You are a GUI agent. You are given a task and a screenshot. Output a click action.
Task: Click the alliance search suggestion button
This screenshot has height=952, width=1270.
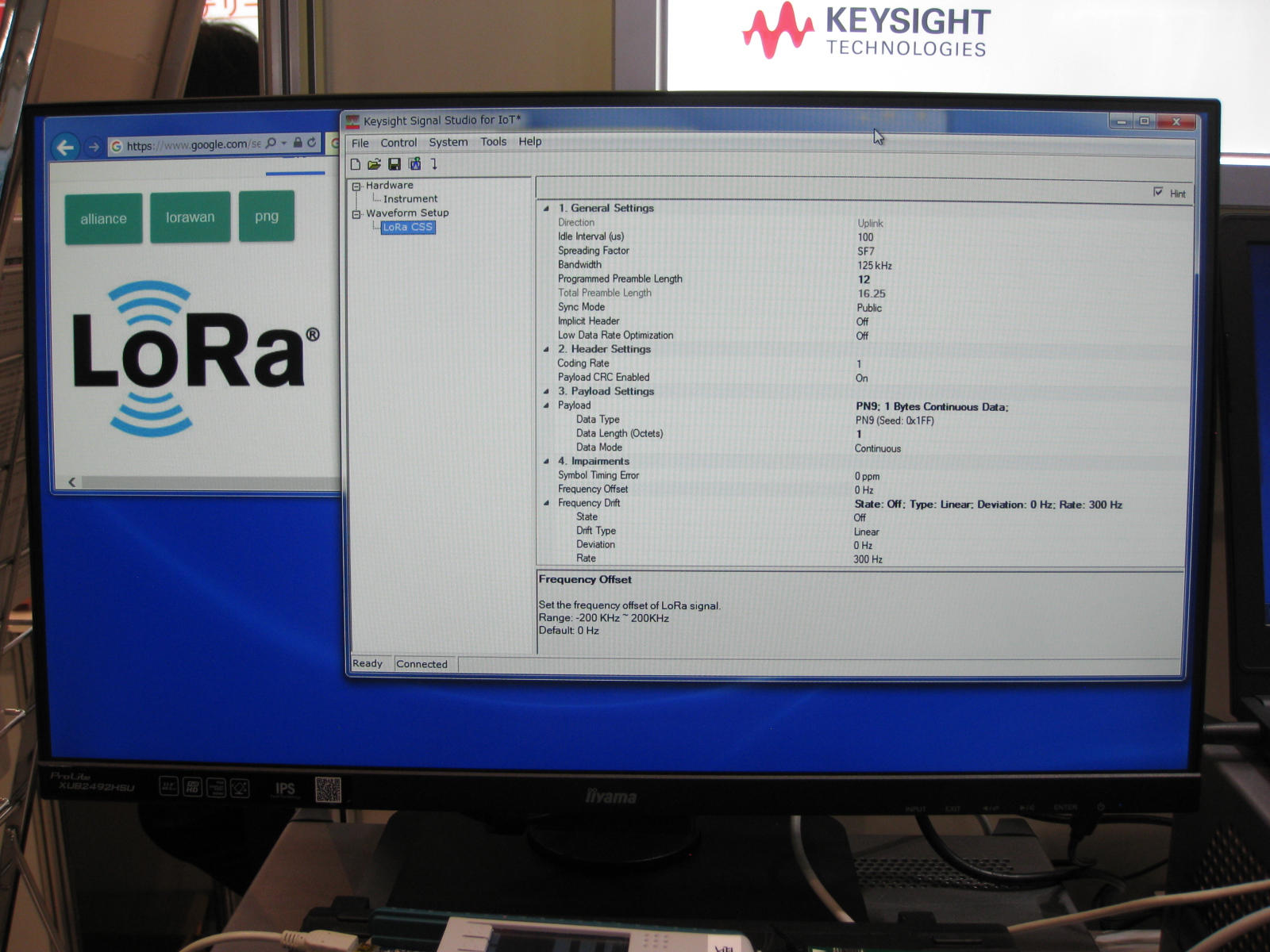coord(104,218)
